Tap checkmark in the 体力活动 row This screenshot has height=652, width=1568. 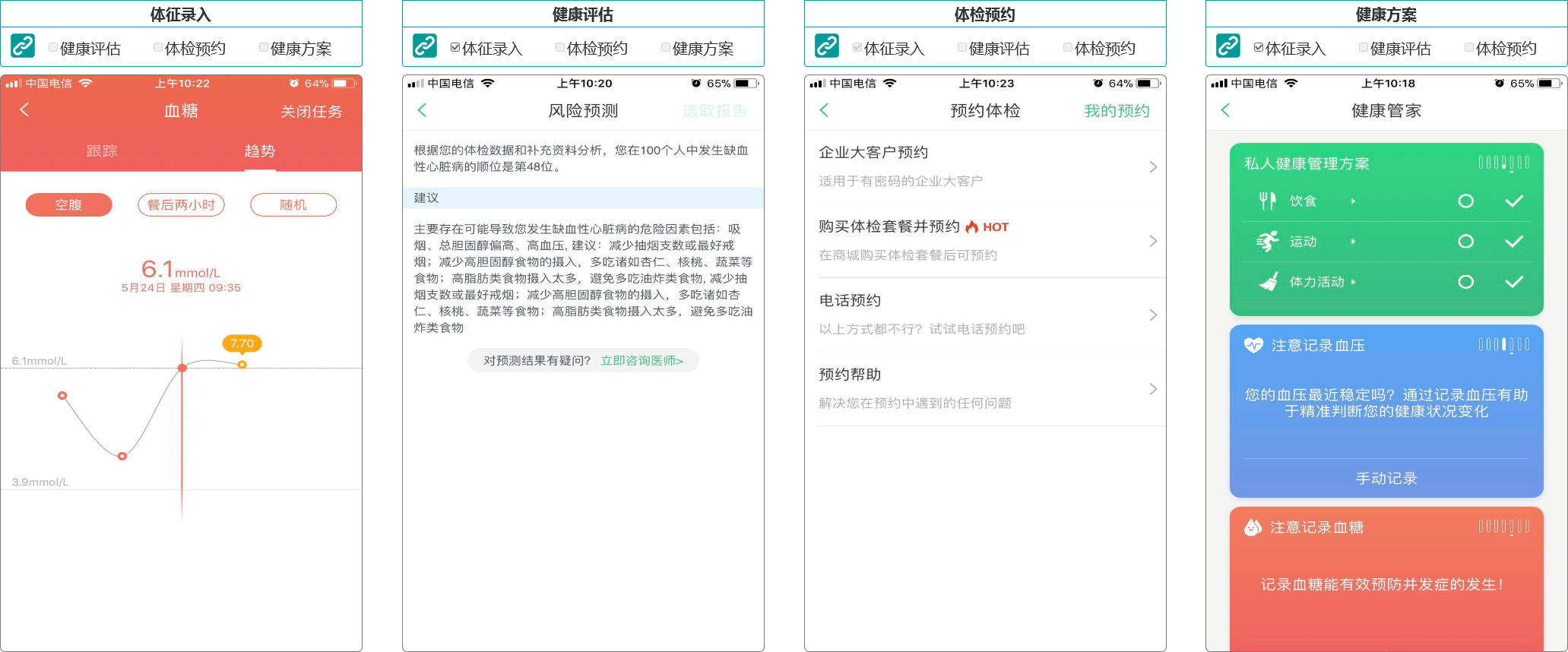coord(1514,282)
